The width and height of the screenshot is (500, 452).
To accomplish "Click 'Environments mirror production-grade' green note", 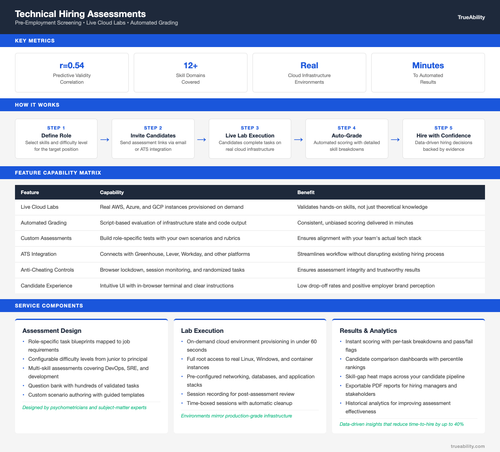I will click(x=236, y=416).
